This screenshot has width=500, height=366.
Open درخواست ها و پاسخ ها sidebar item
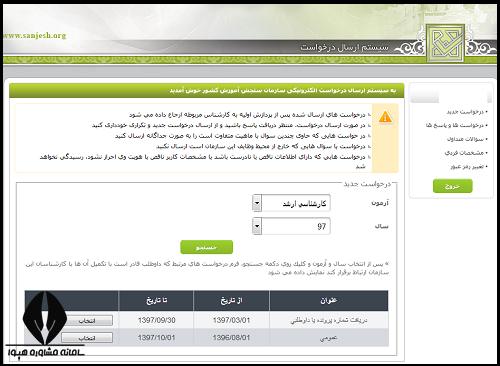[456, 125]
